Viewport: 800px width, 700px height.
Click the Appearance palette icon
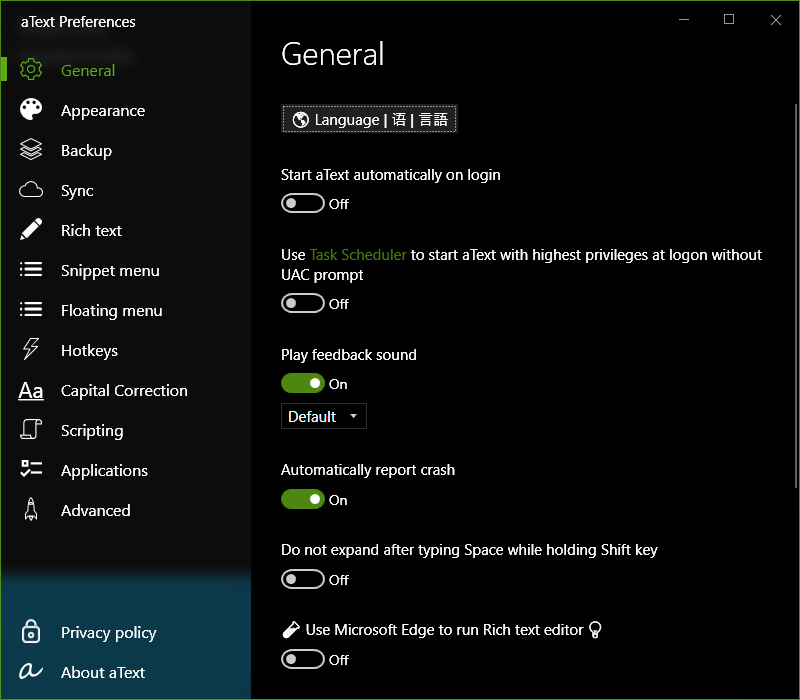click(x=31, y=110)
